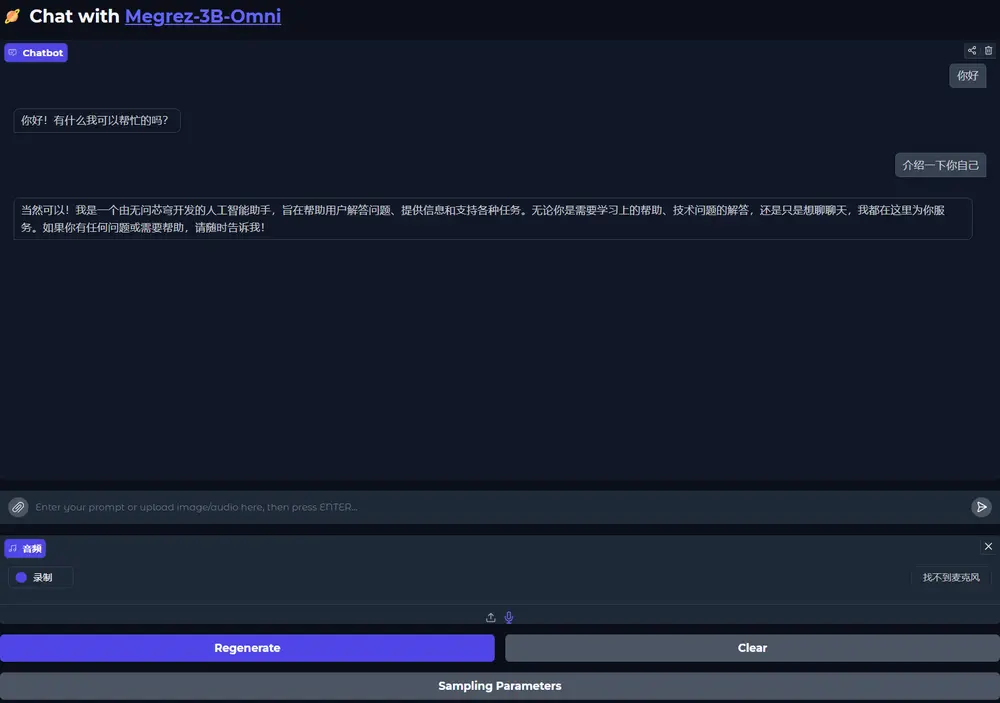
Task: Click the Chatbot label tag
Action: tap(36, 52)
